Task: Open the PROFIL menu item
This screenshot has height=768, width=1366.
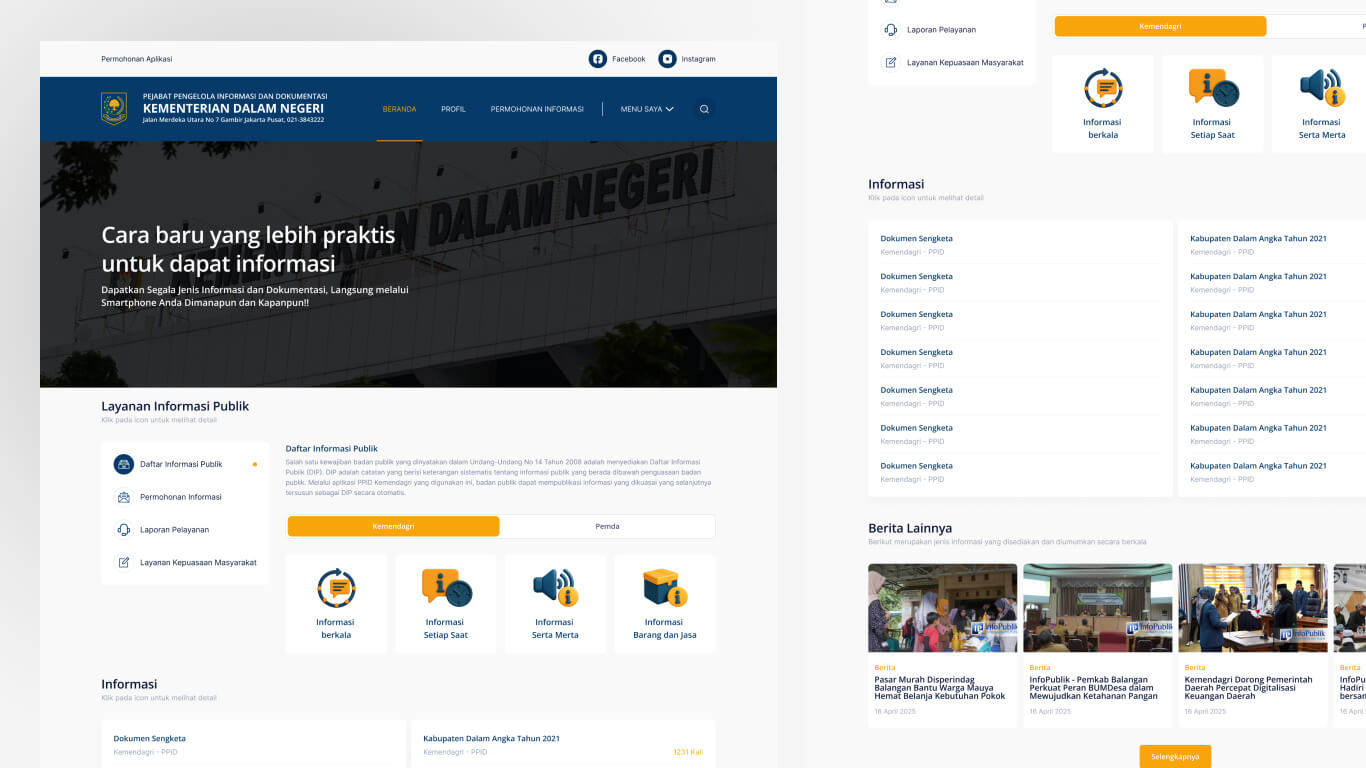Action: 453,109
